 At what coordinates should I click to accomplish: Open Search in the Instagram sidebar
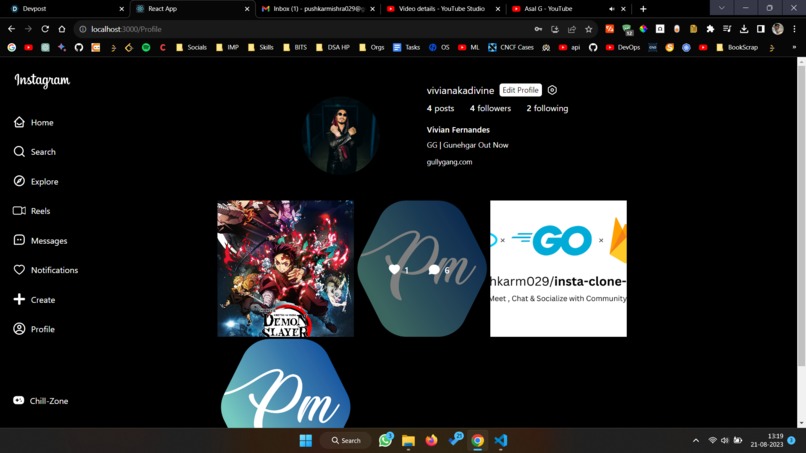[x=34, y=152]
